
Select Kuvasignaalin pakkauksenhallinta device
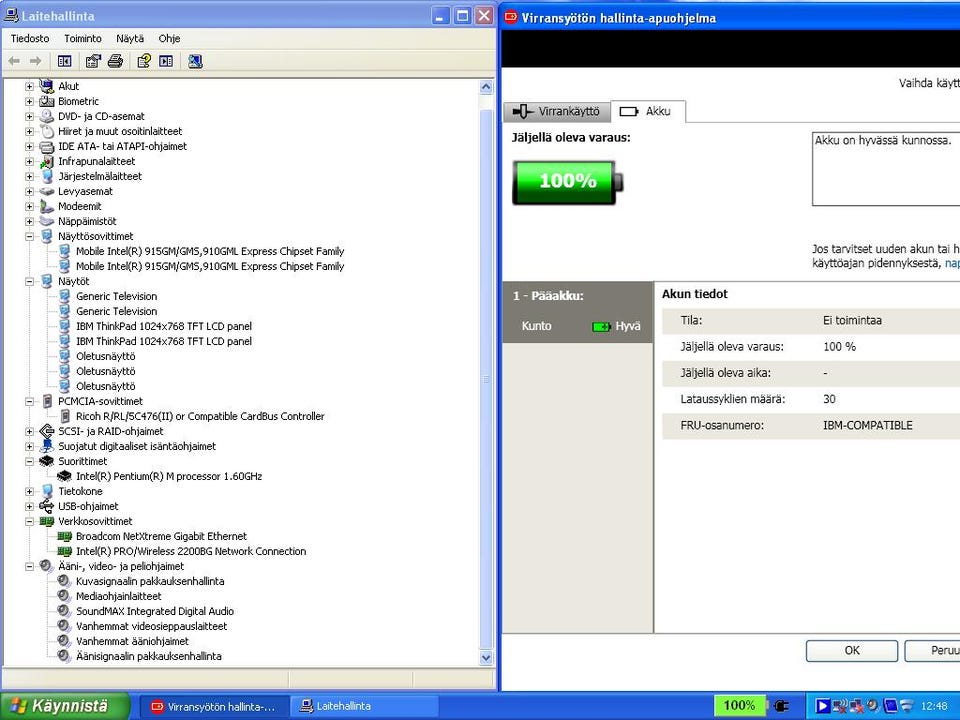[x=150, y=581]
